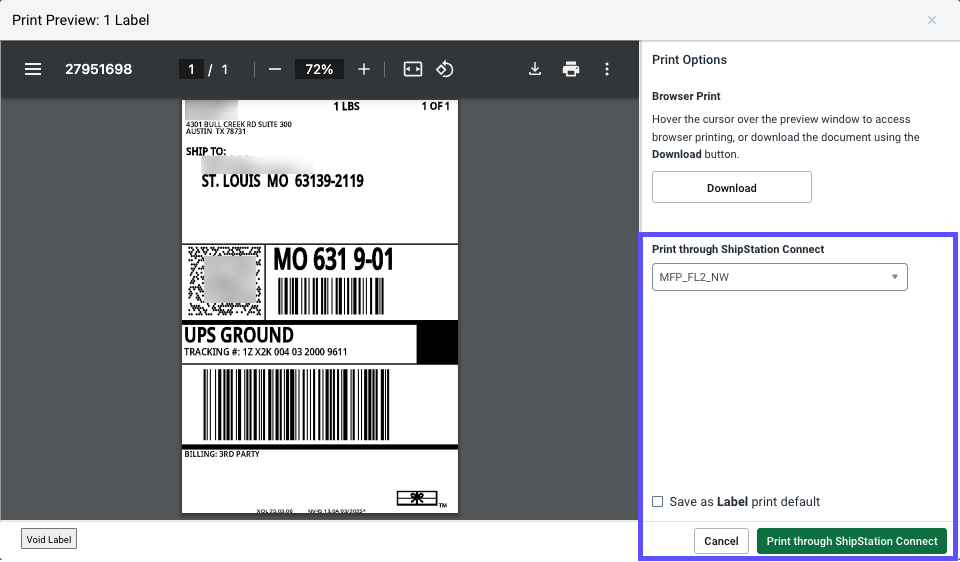The image size is (960, 562).
Task: Expand the MFP_FL2_NW printer dropdown
Action: tap(779, 277)
